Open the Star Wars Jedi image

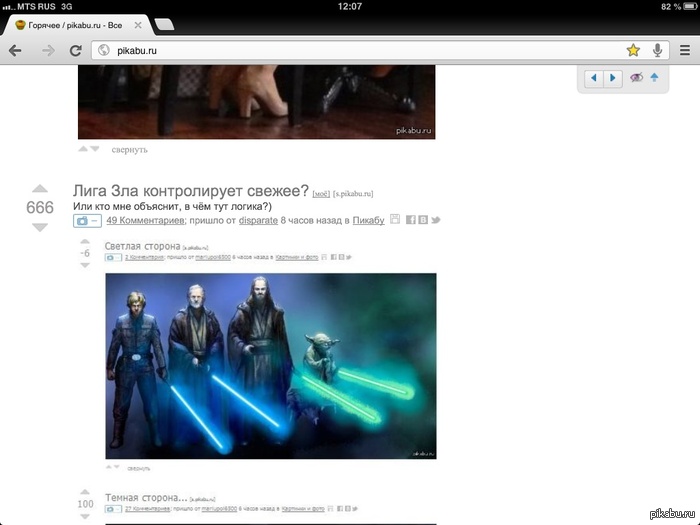270,365
